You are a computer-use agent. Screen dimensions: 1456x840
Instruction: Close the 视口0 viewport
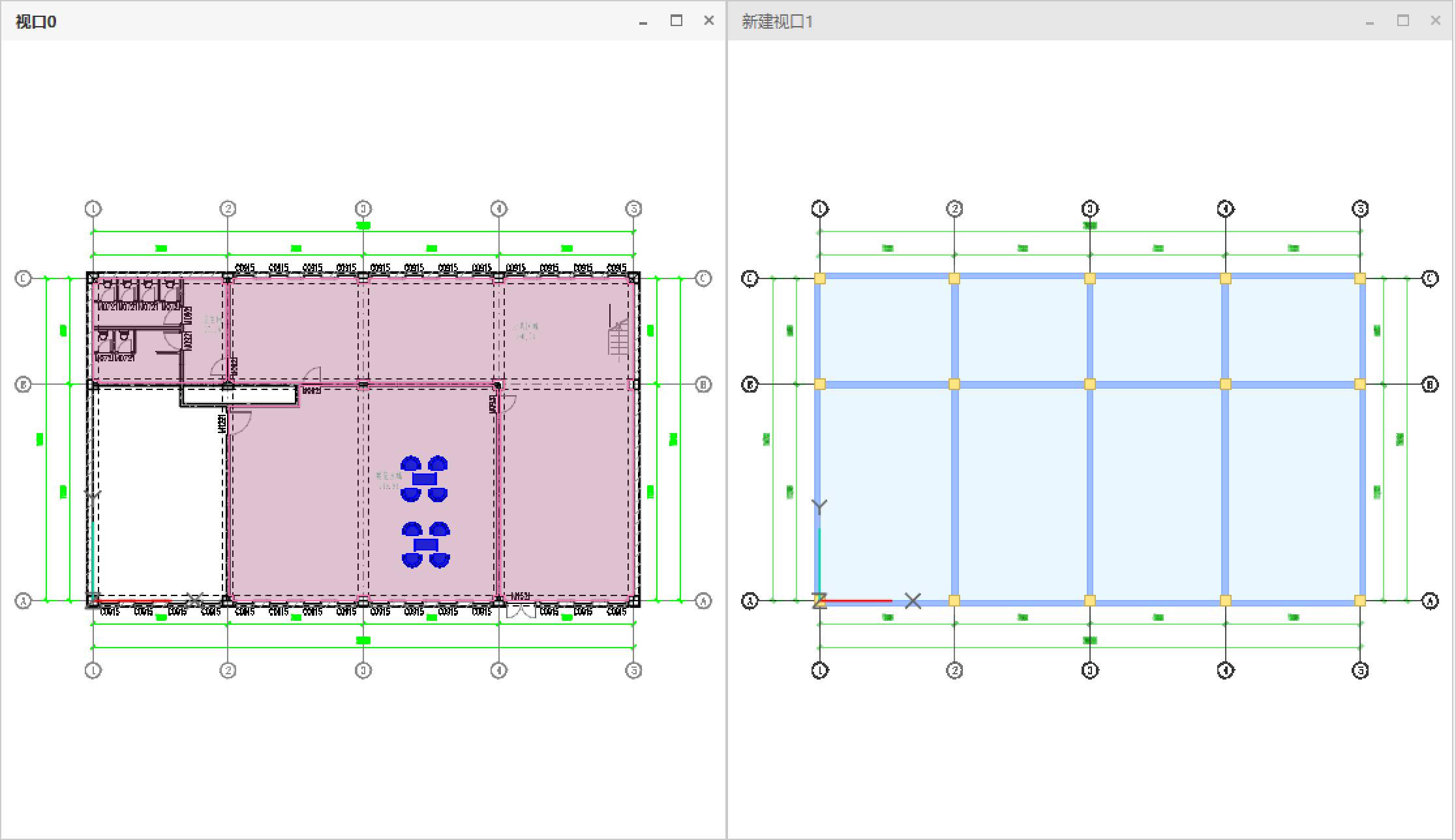click(x=709, y=21)
